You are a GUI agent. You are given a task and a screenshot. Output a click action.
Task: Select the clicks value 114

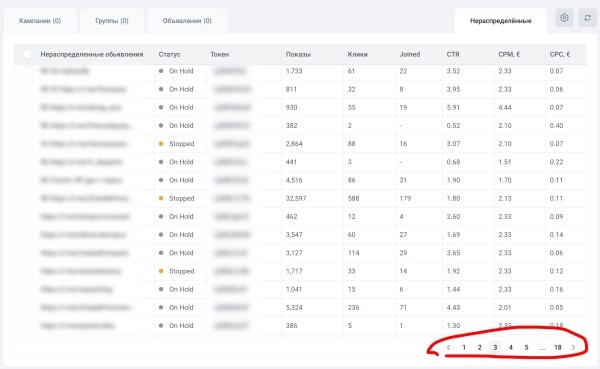(x=354, y=253)
